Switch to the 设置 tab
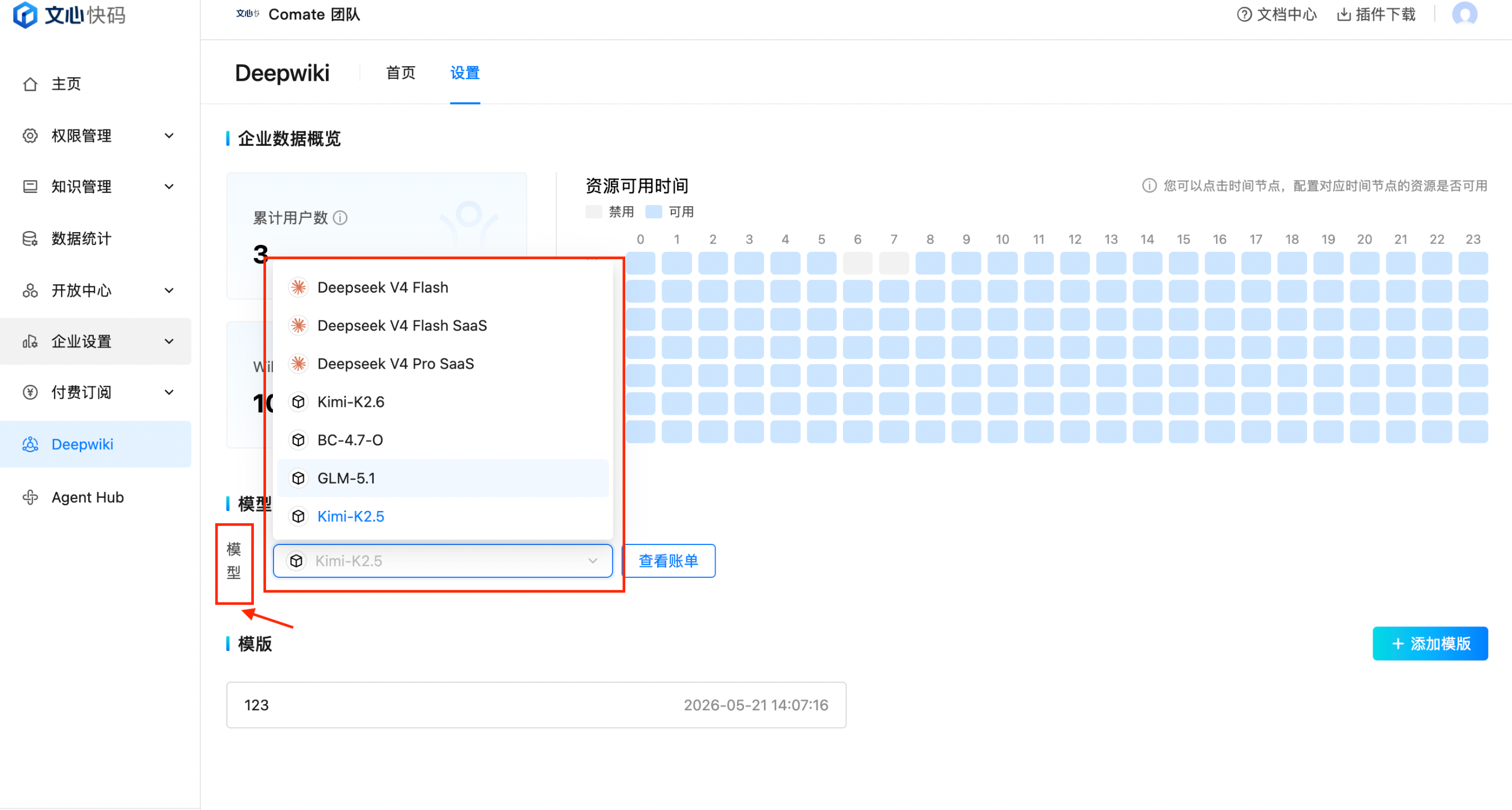1512x810 pixels. (465, 73)
